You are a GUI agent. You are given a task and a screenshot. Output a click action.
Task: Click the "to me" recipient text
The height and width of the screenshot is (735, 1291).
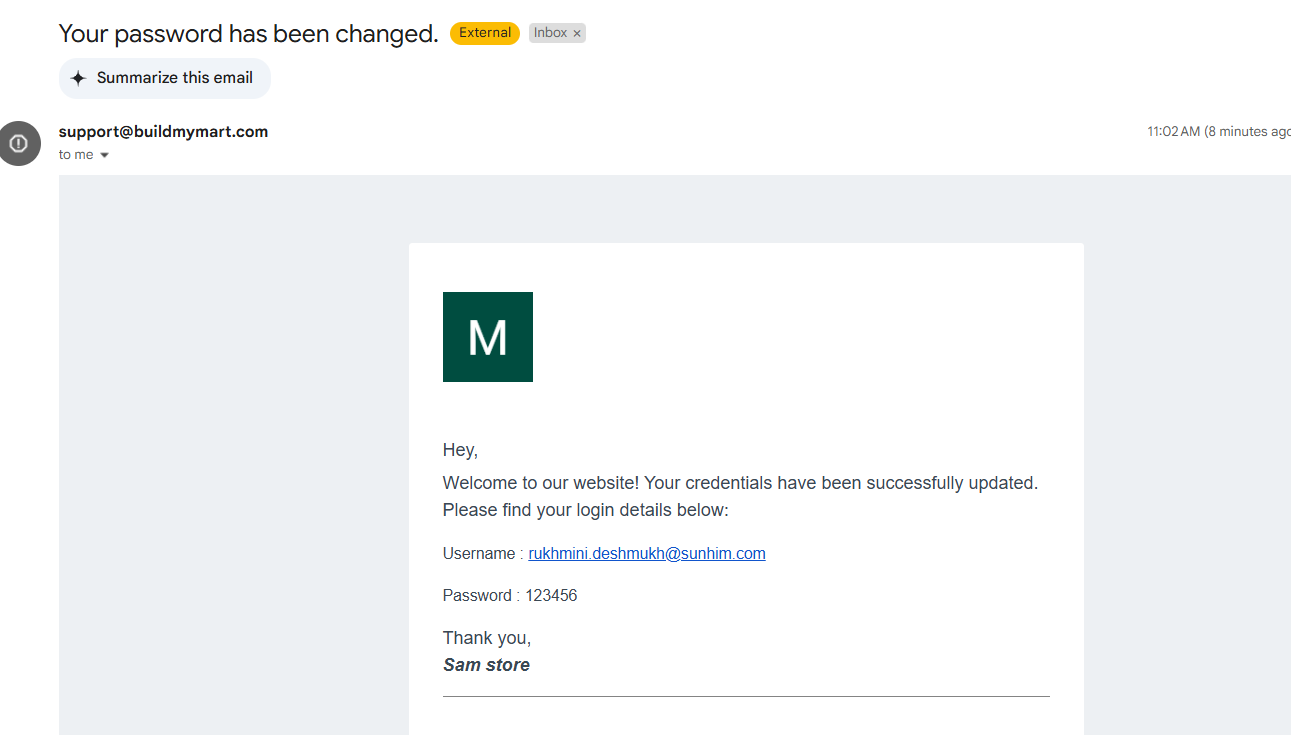[x=76, y=155]
